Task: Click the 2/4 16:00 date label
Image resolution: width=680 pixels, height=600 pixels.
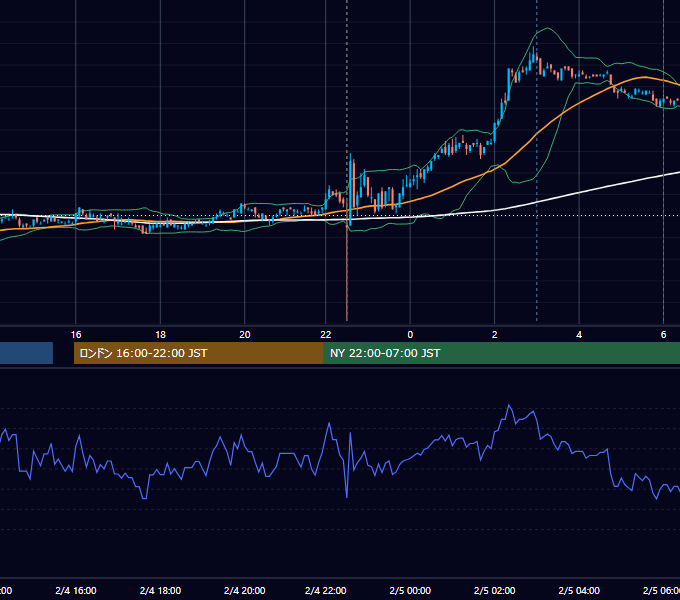Action: click(76, 590)
